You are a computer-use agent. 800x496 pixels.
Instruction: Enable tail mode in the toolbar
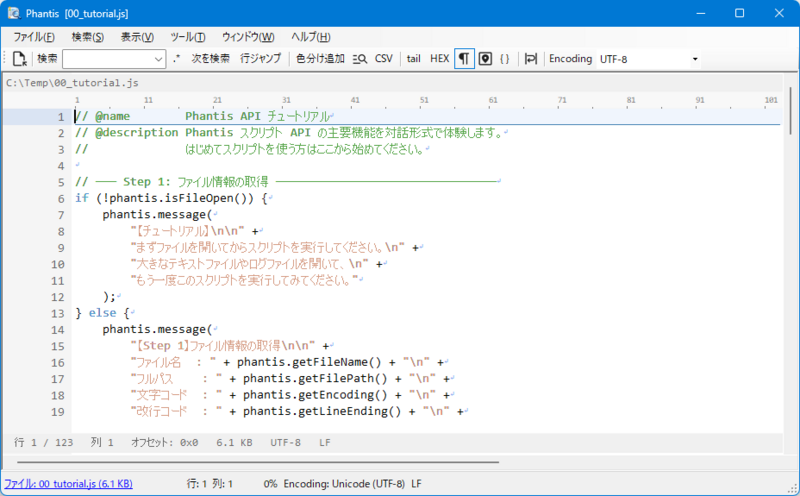[x=413, y=59]
